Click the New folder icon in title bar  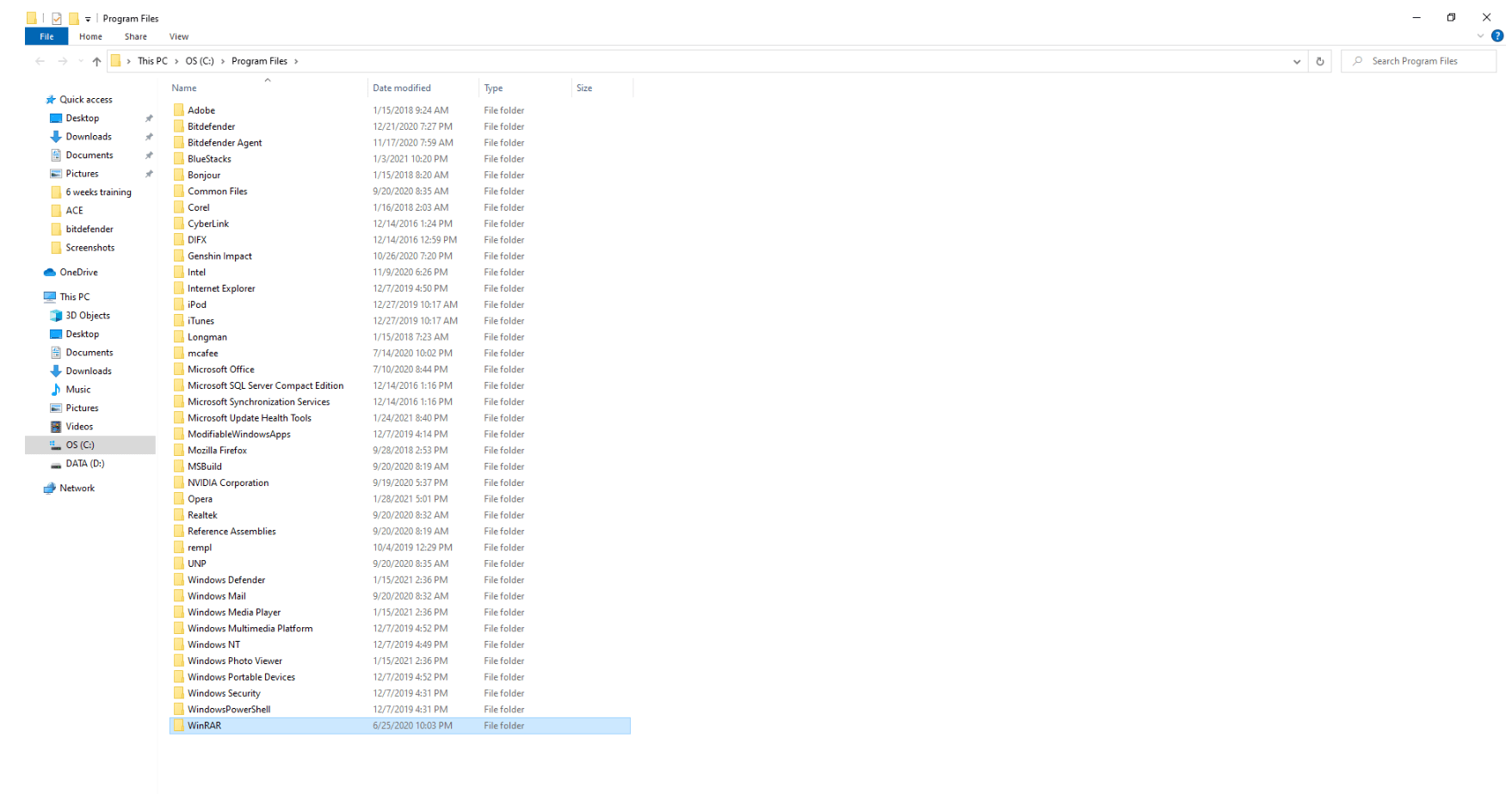click(x=74, y=18)
